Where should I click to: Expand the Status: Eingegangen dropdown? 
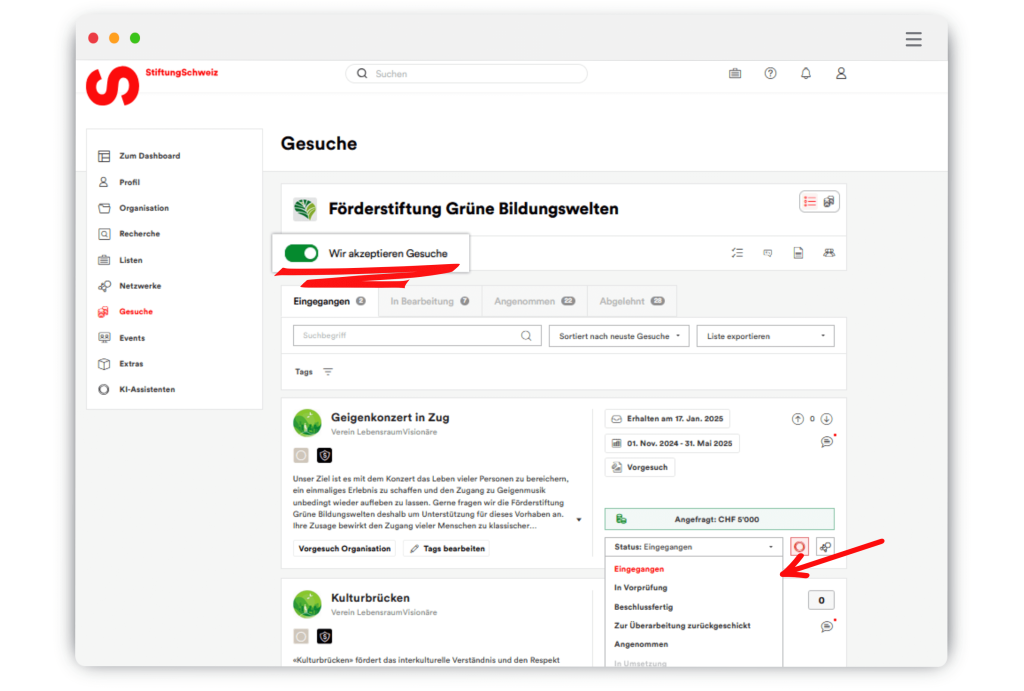pos(694,547)
